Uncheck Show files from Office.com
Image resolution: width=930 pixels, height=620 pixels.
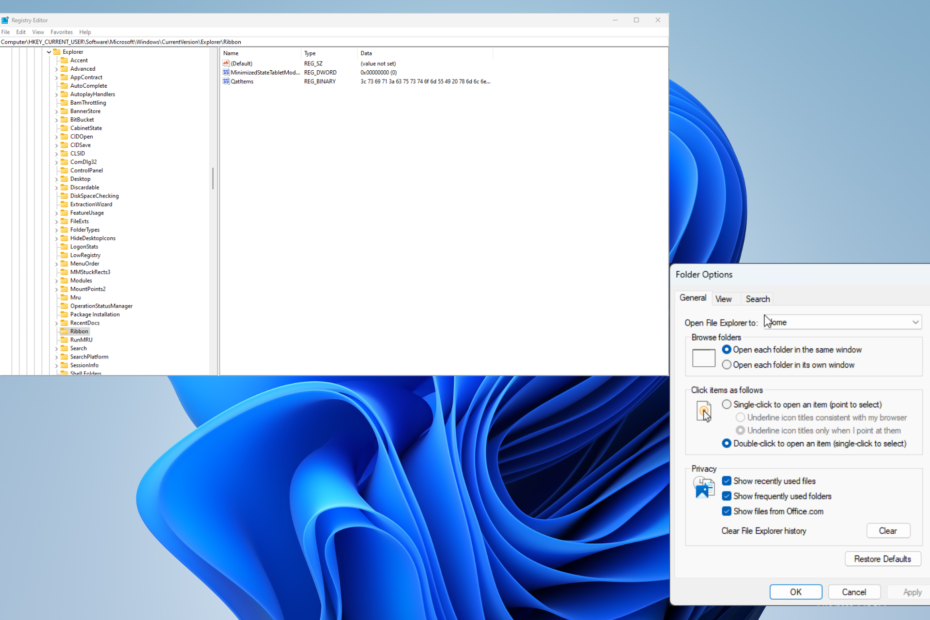(726, 511)
